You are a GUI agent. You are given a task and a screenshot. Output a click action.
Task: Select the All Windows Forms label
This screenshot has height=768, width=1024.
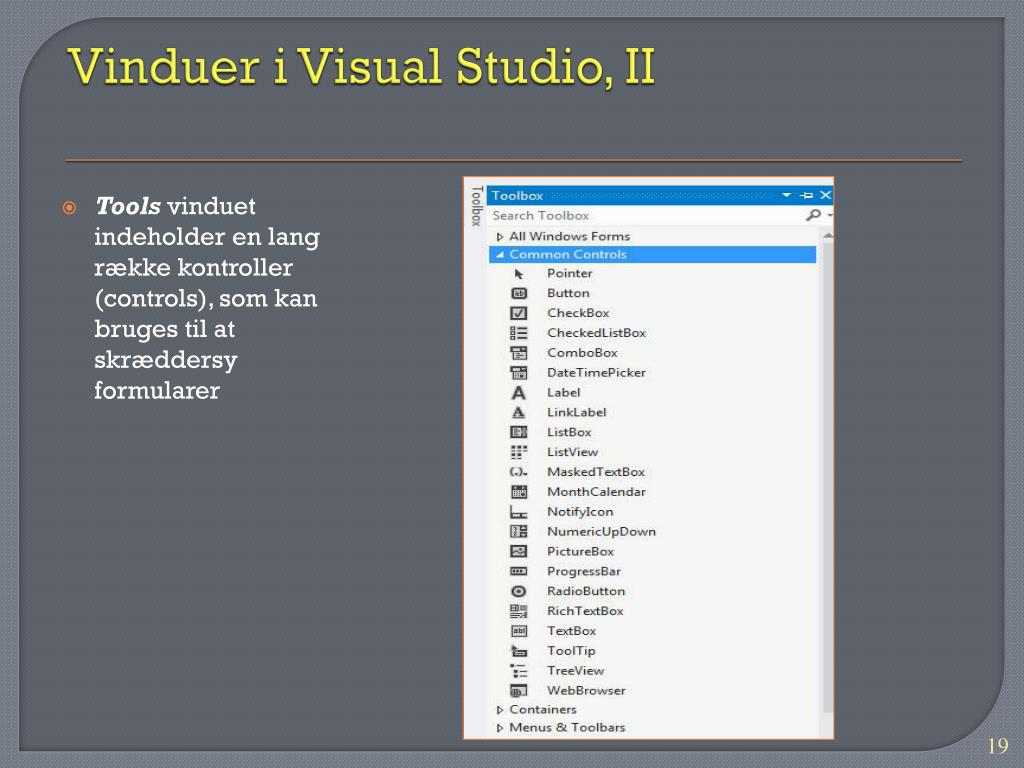tap(569, 236)
